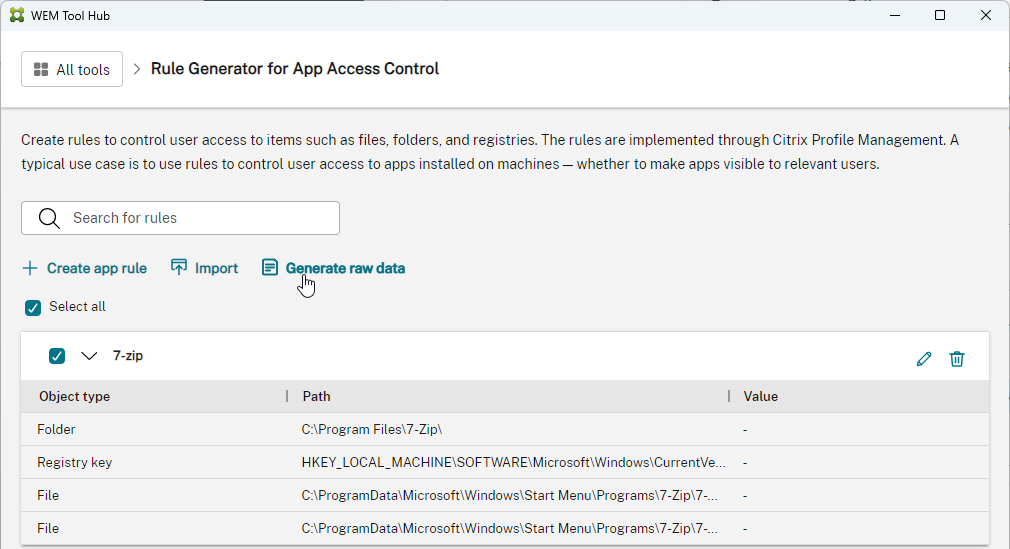
Task: Select the Object type column header
Action: pos(74,396)
